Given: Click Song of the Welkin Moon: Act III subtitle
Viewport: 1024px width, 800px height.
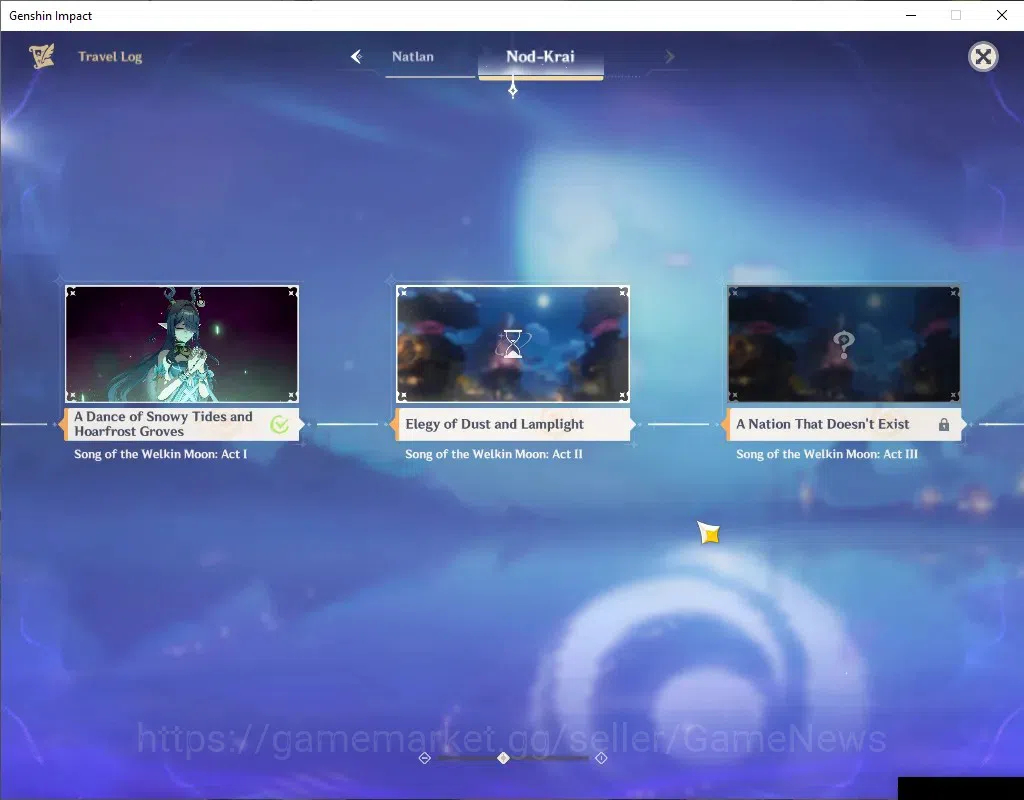Looking at the screenshot, I should 827,454.
